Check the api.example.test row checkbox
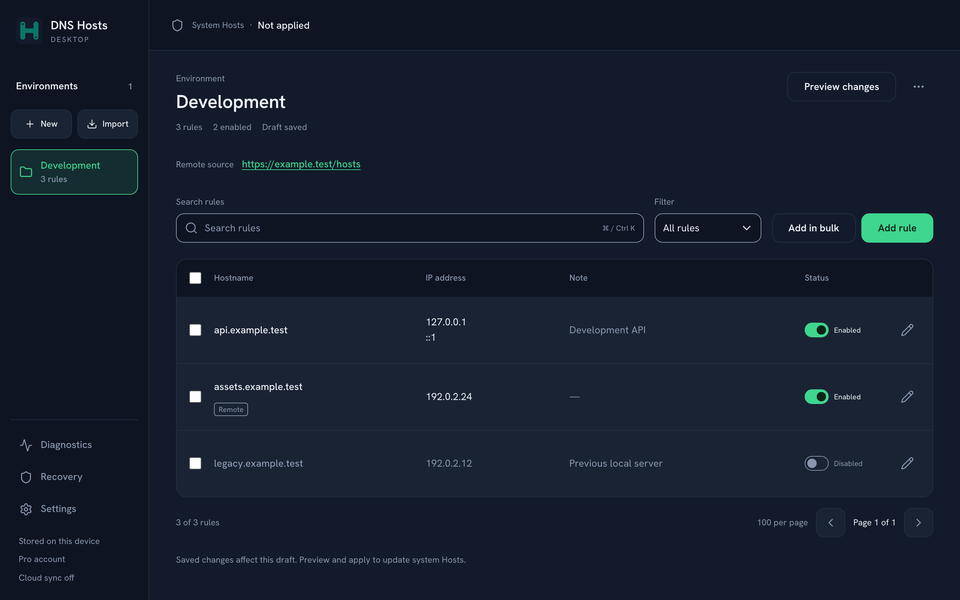This screenshot has width=960, height=600. tap(195, 330)
